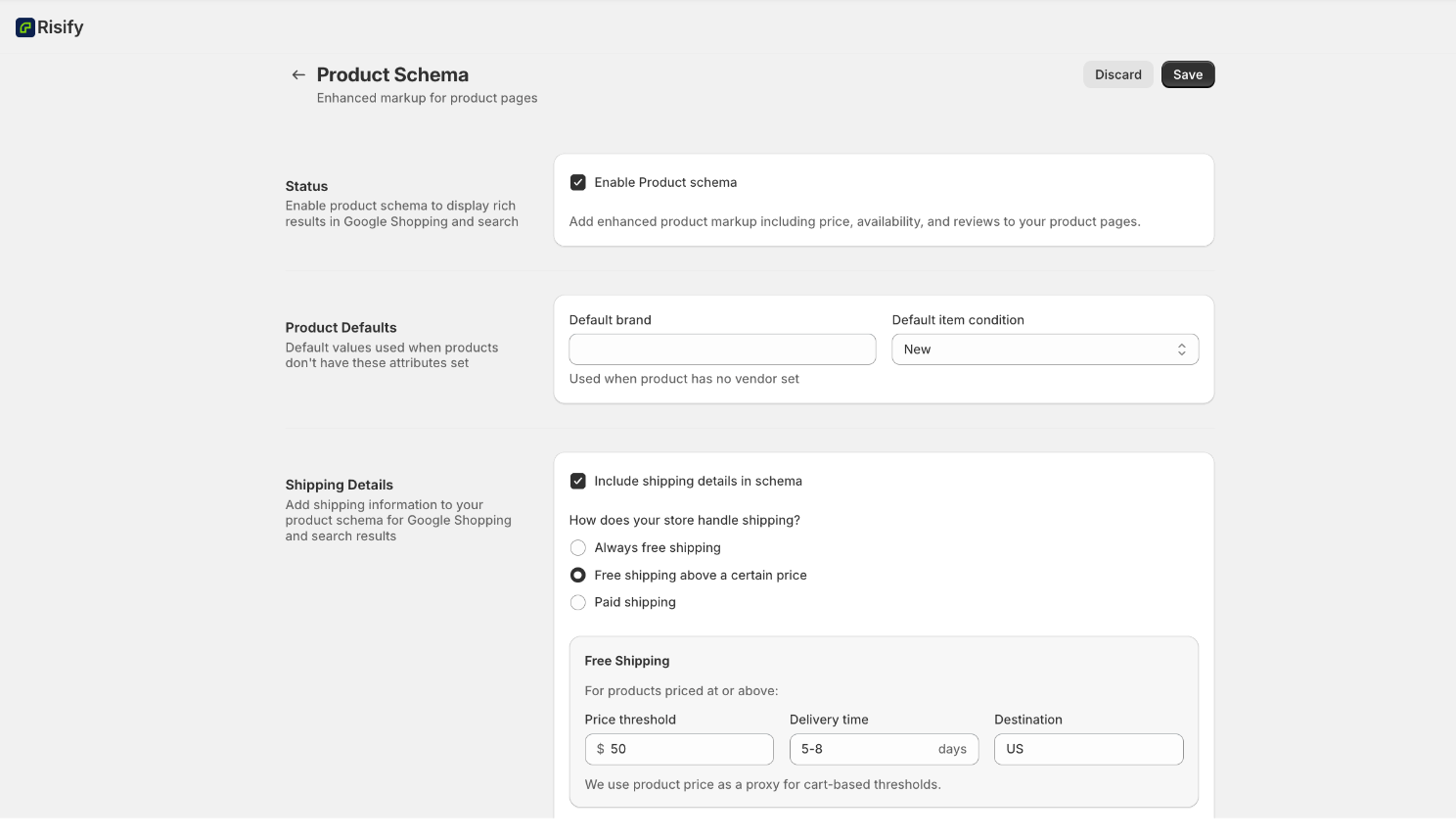Tick the Enable Product schema checkbox
1456x839 pixels.
click(578, 183)
